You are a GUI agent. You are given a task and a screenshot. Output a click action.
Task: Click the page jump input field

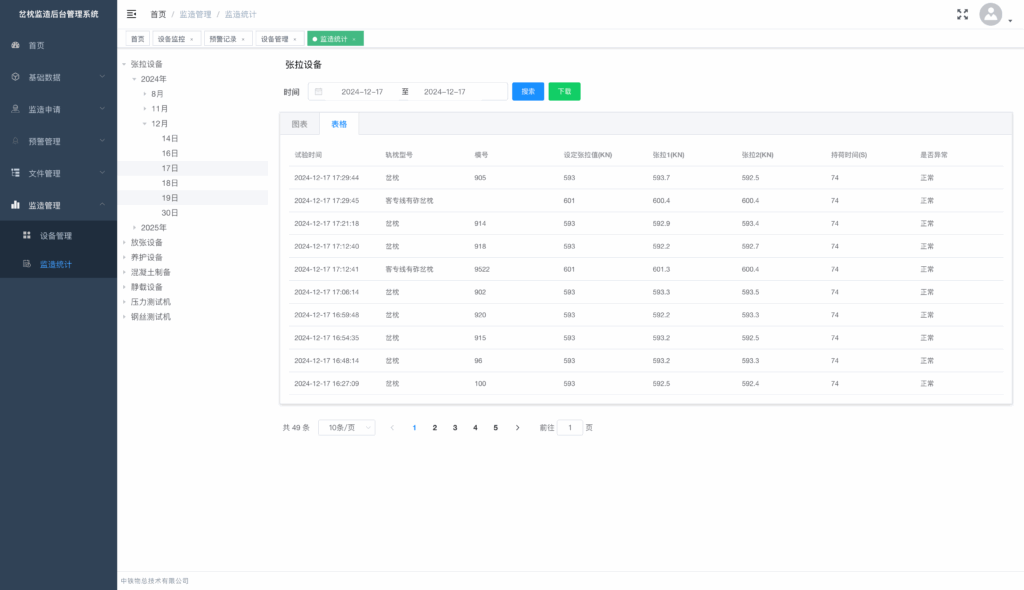569,427
